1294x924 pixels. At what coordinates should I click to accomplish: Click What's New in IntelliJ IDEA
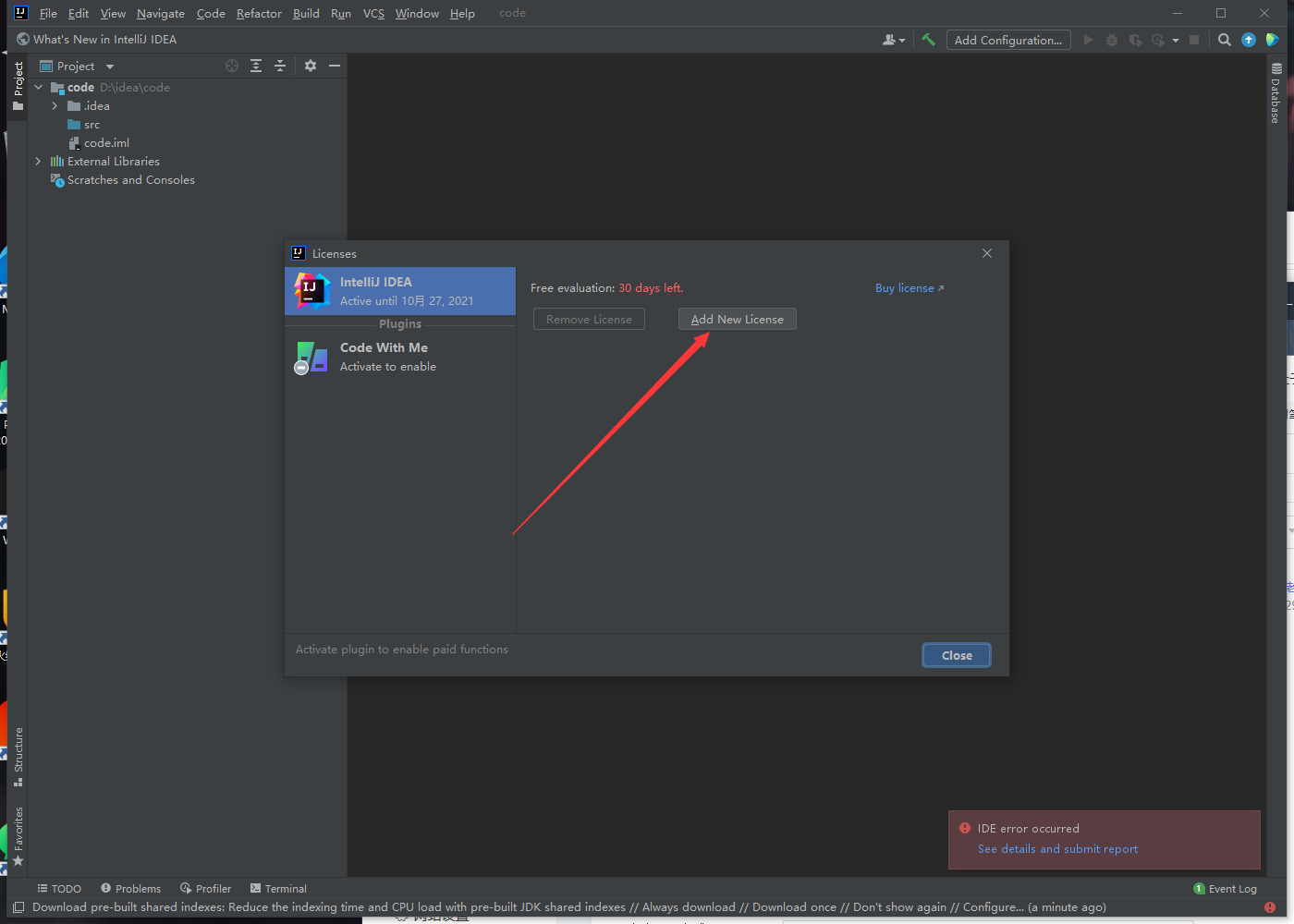(x=96, y=40)
